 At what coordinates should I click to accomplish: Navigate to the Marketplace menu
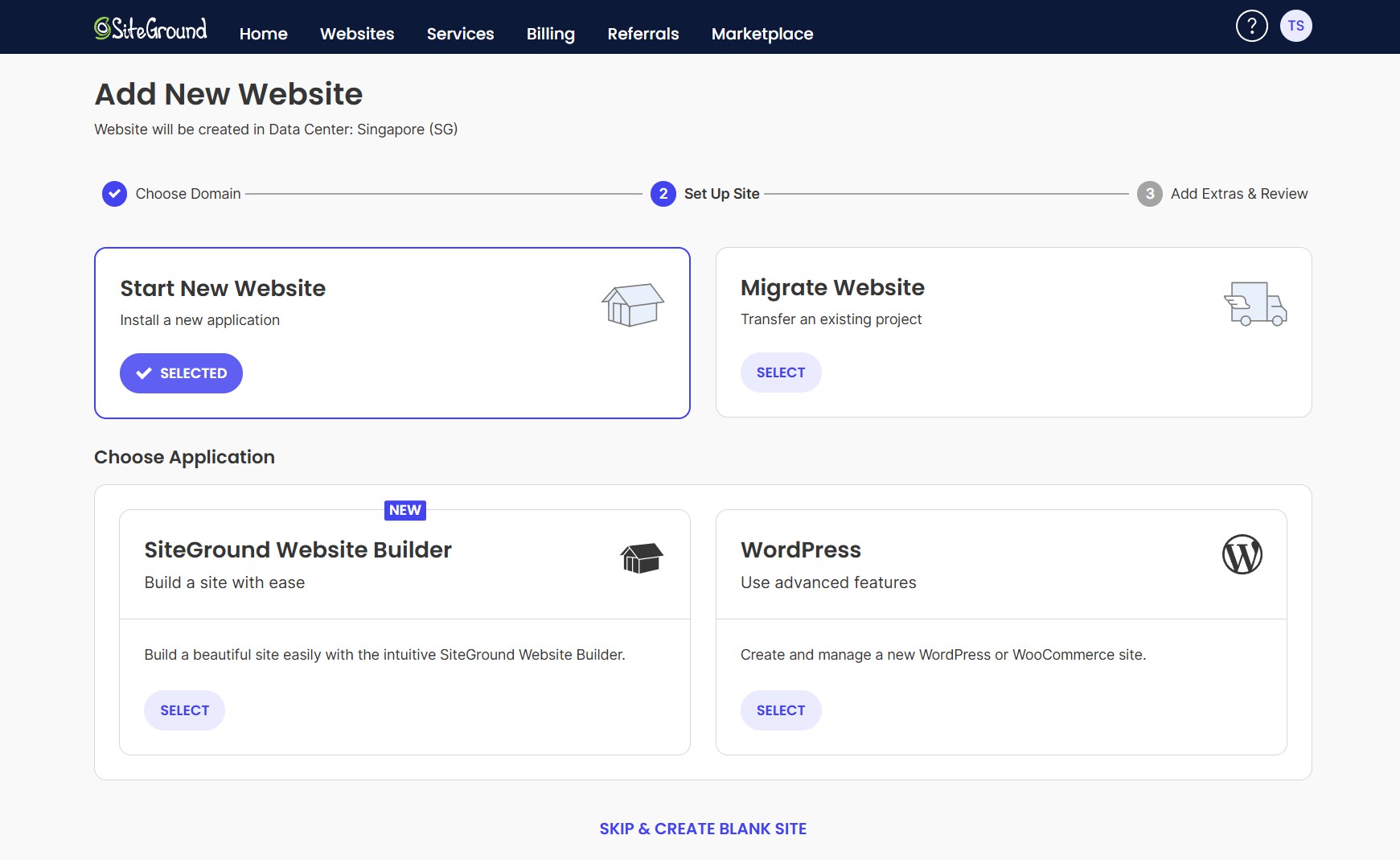click(762, 34)
